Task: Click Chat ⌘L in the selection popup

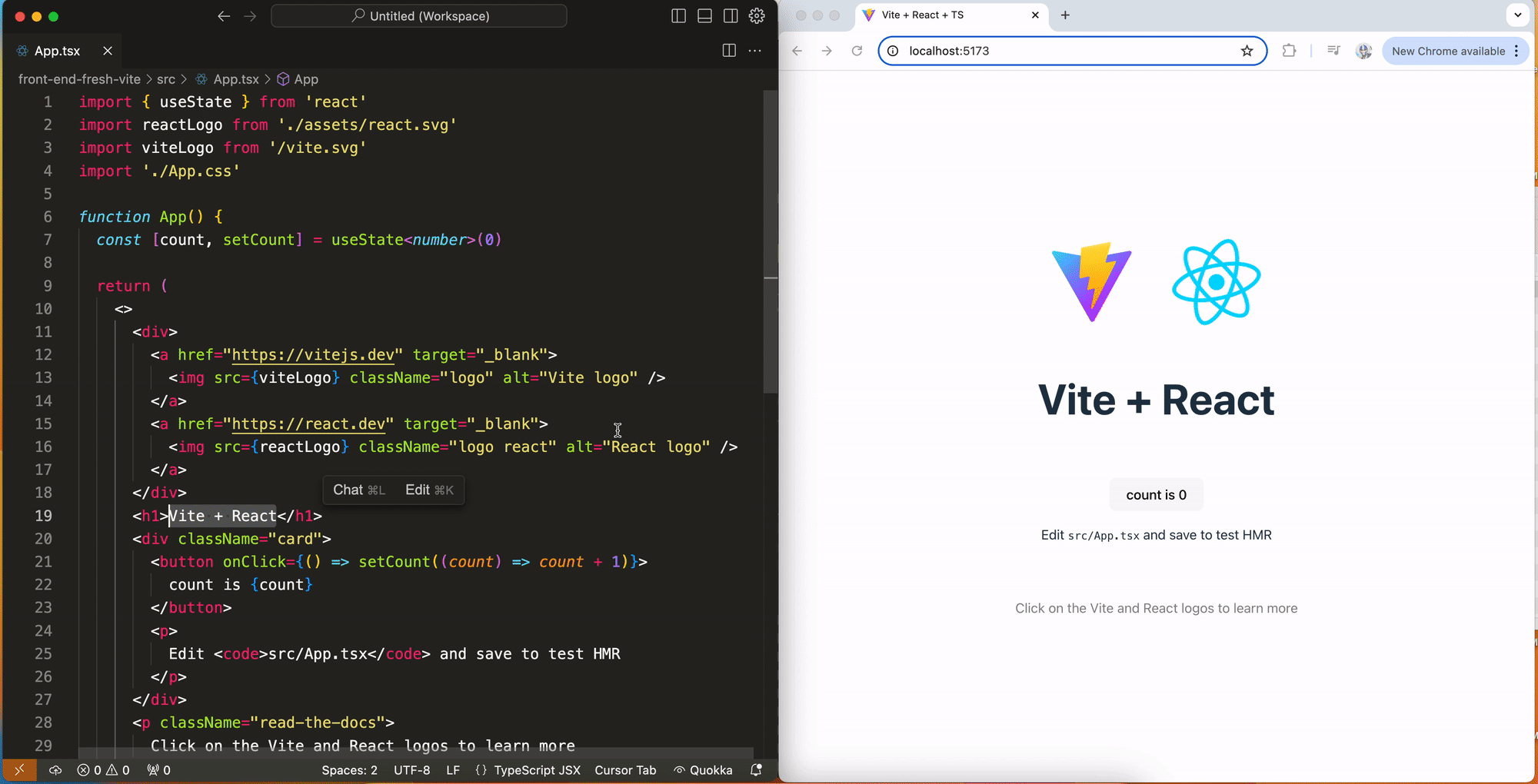Action: 358,490
